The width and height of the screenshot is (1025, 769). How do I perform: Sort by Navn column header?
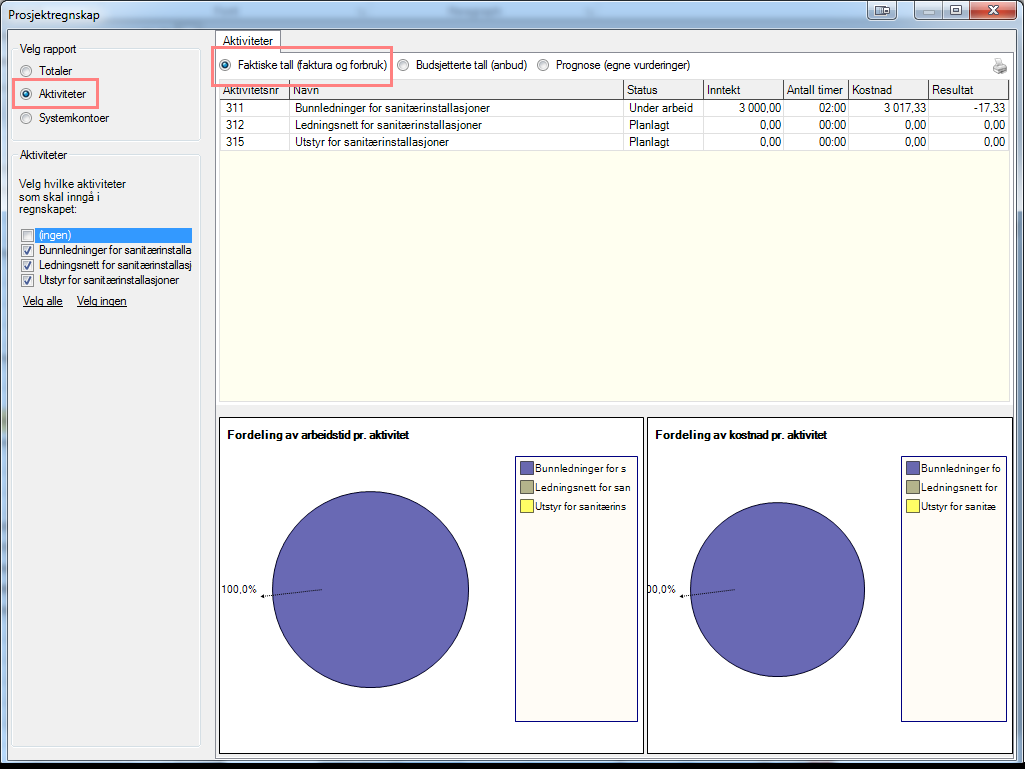456,90
